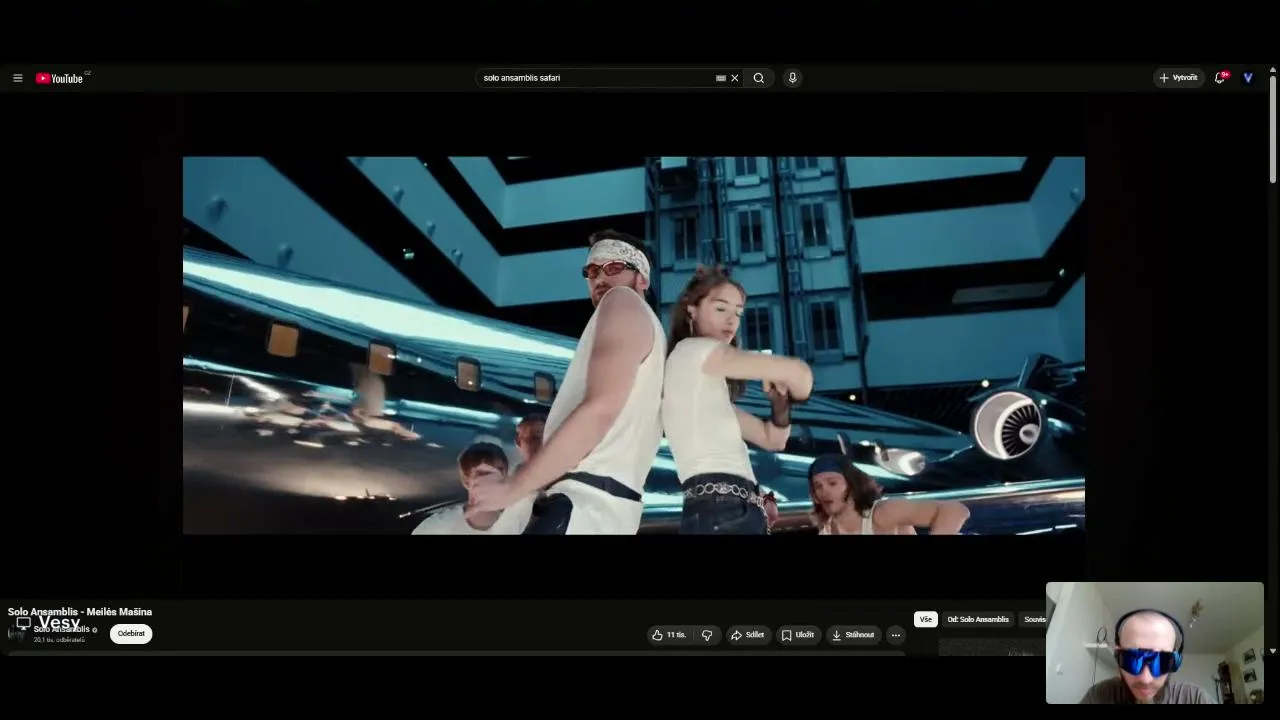Open the account avatar menu
Image resolution: width=1280 pixels, height=720 pixels.
(1248, 78)
